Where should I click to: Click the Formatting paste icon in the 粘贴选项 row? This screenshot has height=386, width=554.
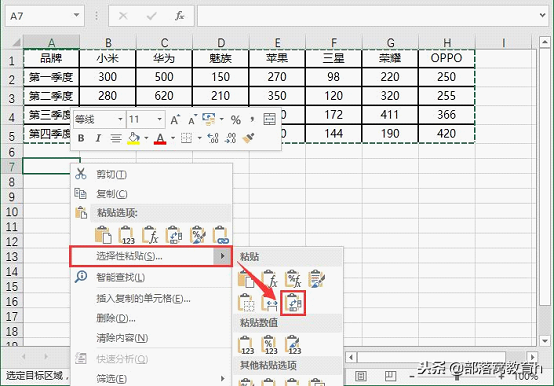pyautogui.click(x=198, y=235)
